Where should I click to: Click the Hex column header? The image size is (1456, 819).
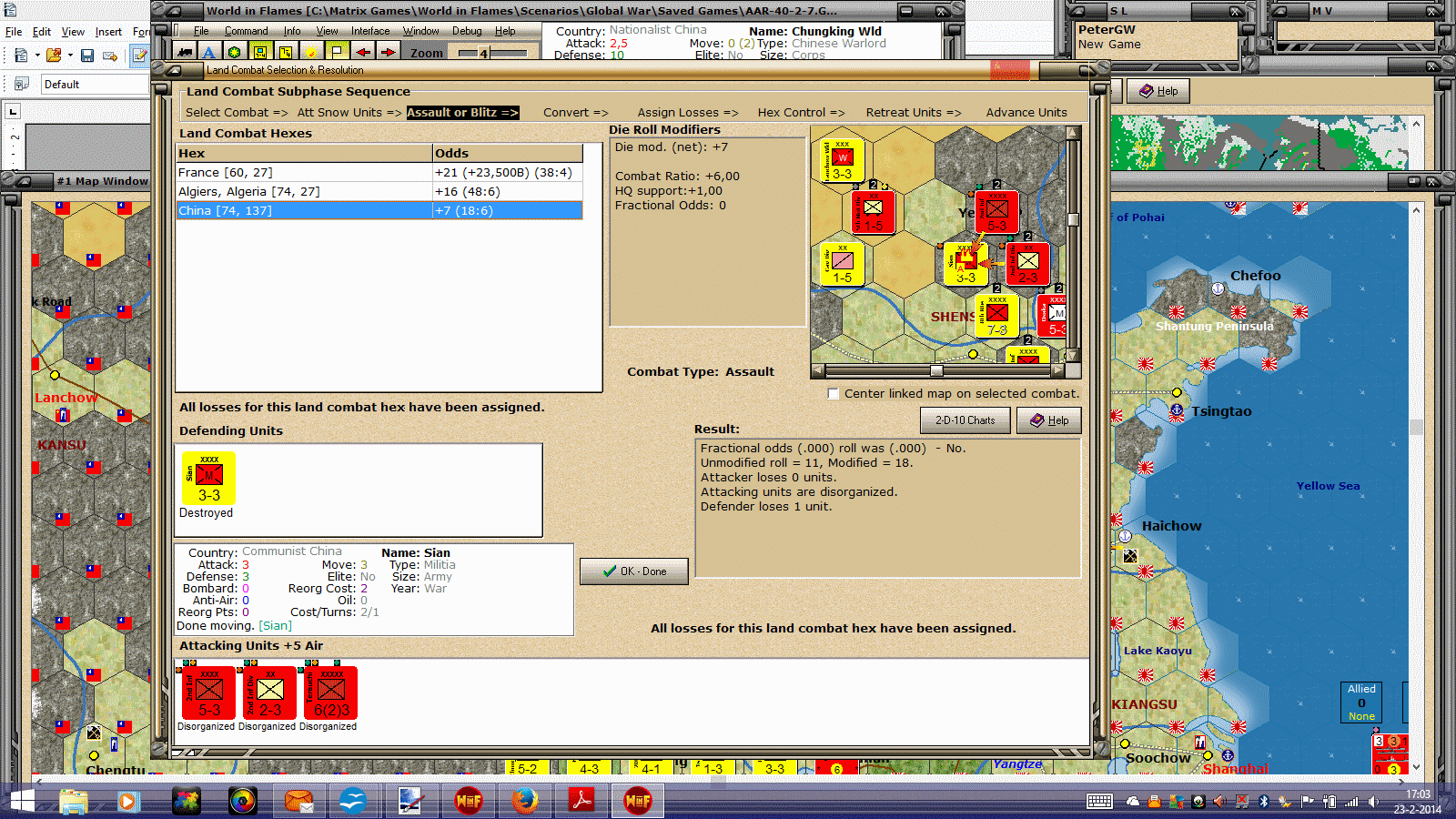(x=304, y=153)
